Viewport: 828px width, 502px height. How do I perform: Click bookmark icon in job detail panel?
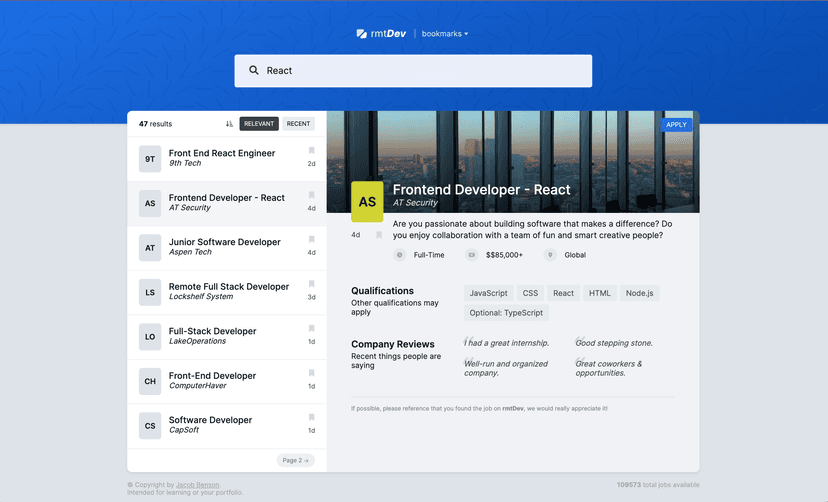379,235
